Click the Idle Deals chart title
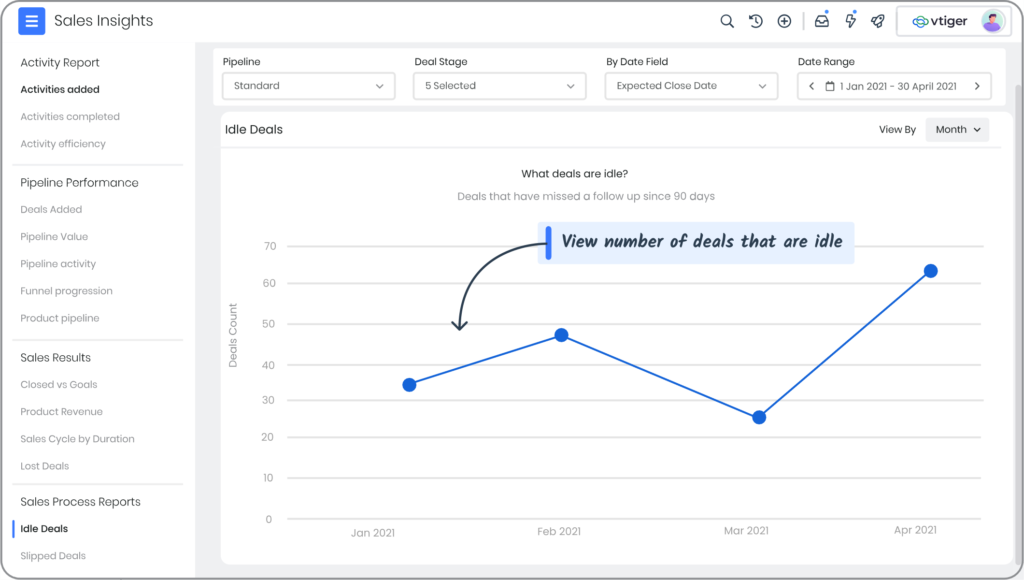The image size is (1024, 580). (x=253, y=129)
